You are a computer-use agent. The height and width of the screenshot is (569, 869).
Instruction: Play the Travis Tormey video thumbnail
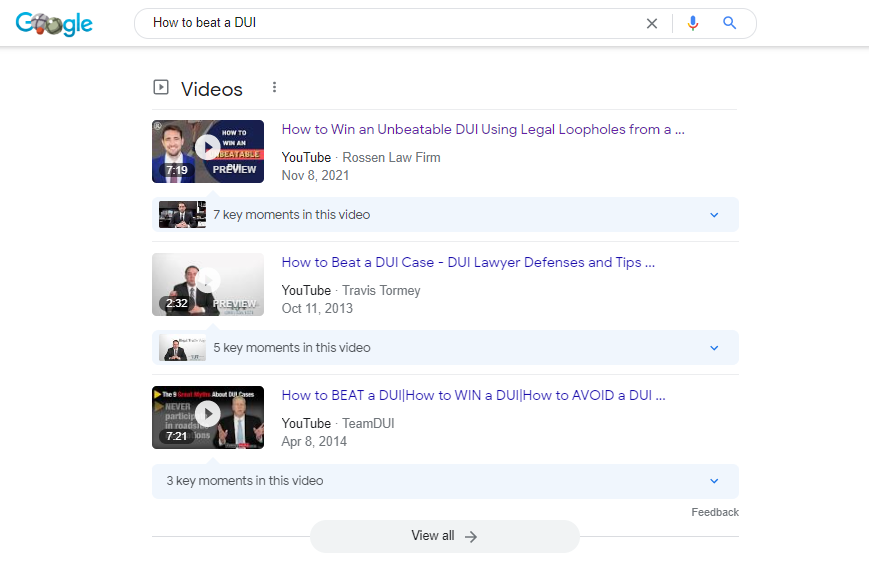pyautogui.click(x=208, y=284)
